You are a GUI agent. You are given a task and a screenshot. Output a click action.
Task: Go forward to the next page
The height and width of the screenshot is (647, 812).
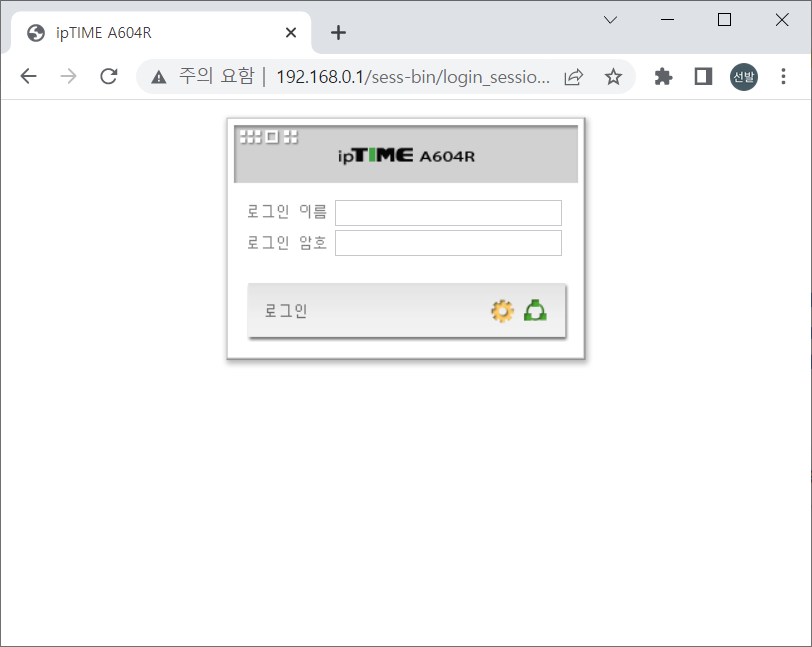68,77
